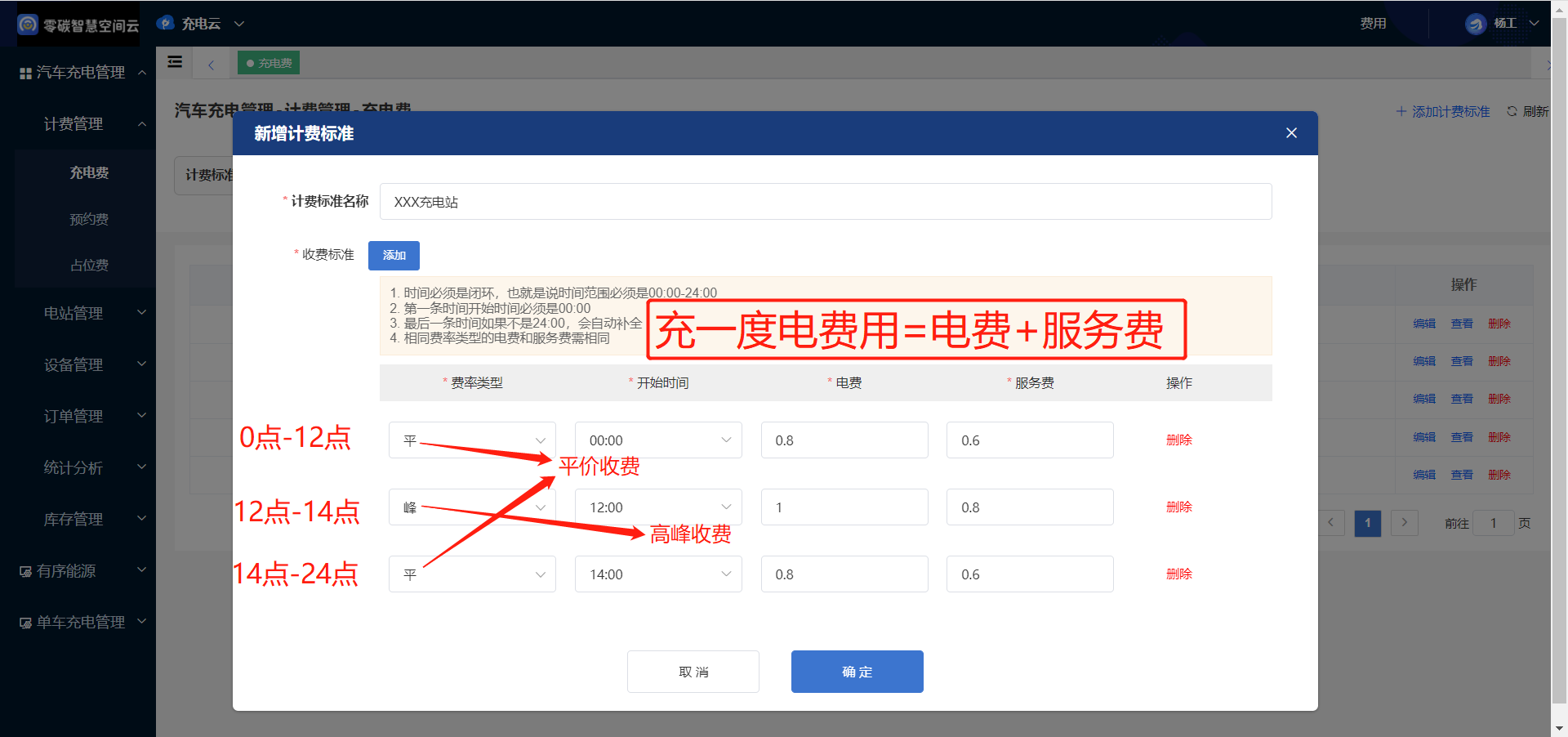This screenshot has width=1568, height=737.
Task: Open the 费用 header link
Action: 1373,23
